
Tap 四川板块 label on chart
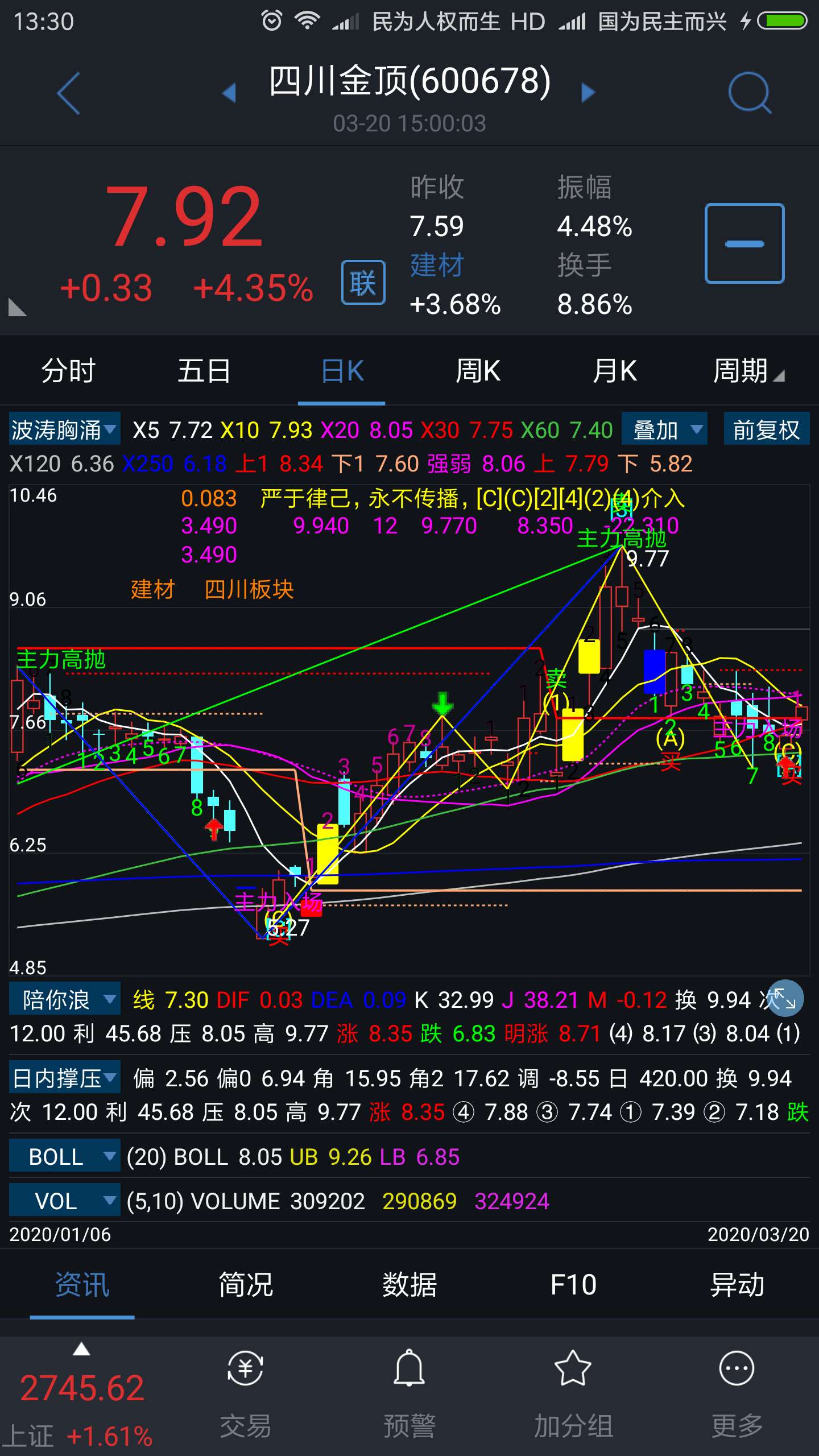(249, 589)
